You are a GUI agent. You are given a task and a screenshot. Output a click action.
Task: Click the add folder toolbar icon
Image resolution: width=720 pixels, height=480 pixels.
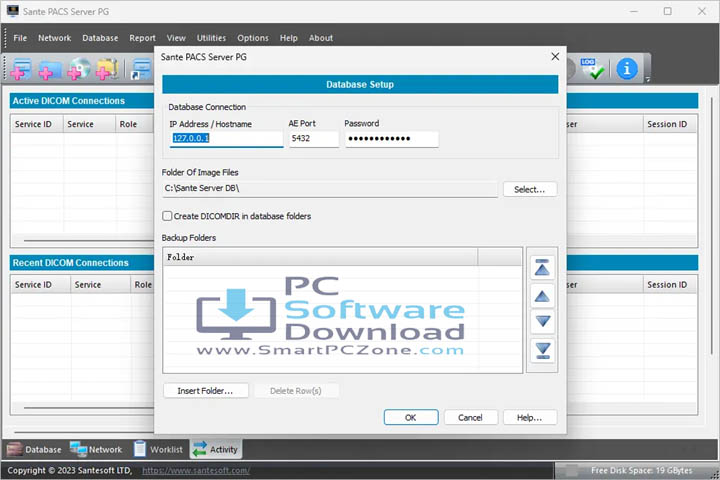pos(50,69)
